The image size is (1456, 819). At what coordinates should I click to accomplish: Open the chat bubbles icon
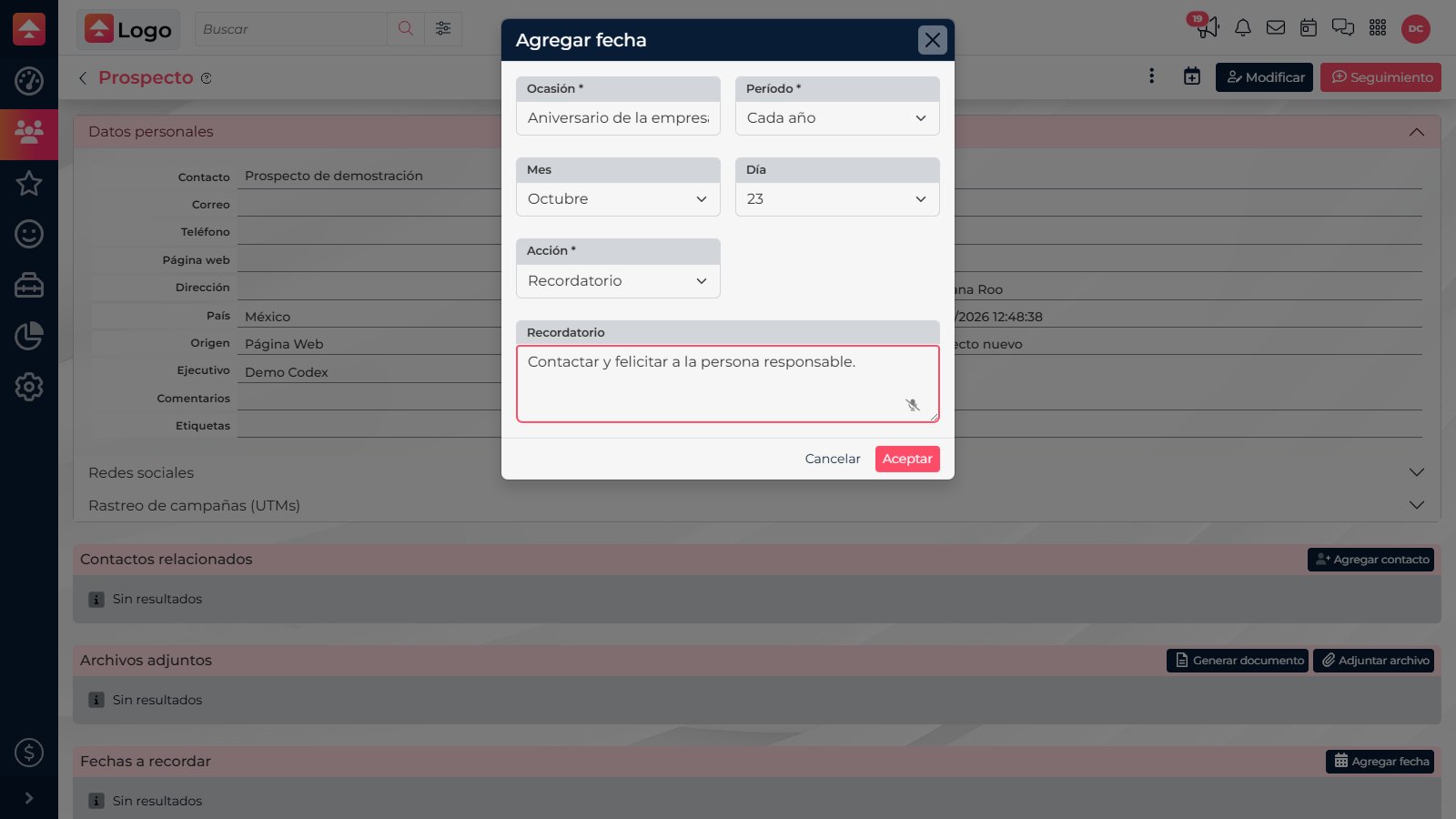click(x=1343, y=28)
